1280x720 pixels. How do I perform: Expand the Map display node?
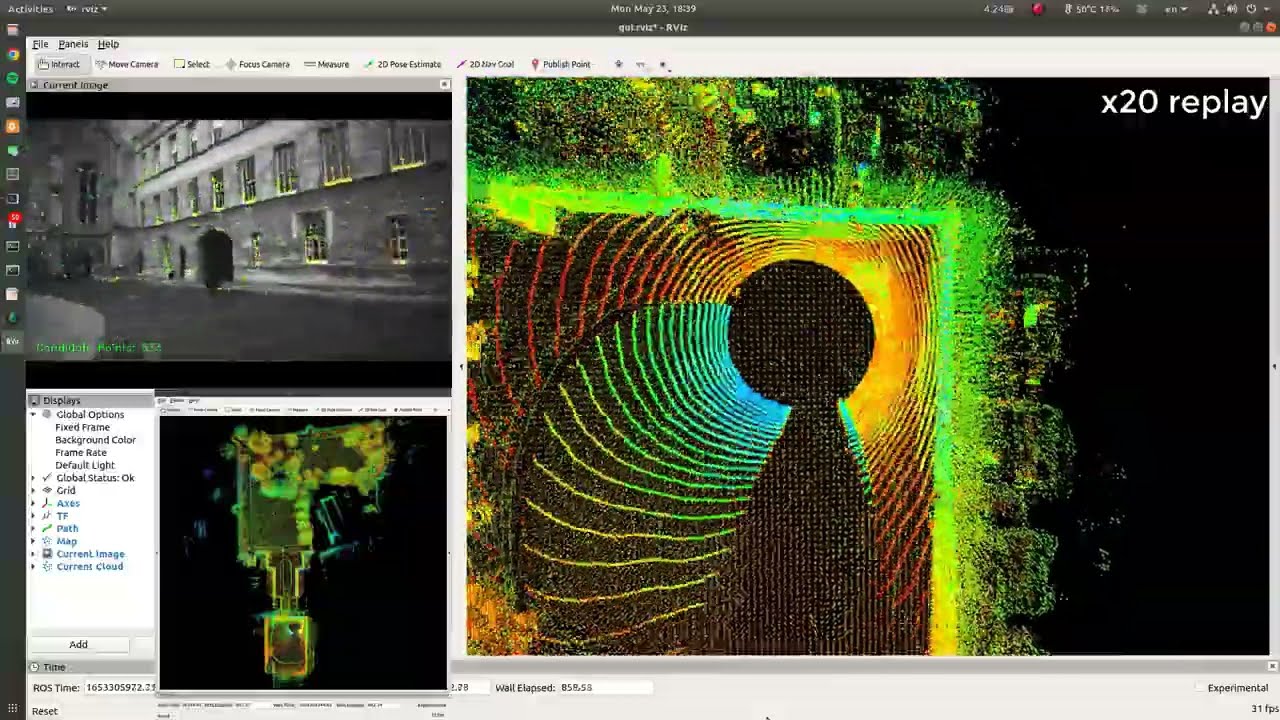click(33, 541)
